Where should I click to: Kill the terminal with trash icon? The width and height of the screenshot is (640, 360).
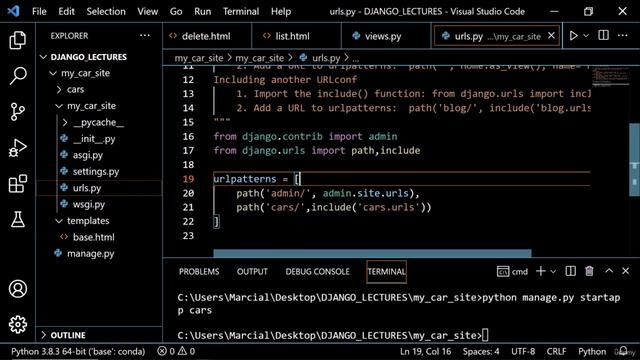coord(589,271)
